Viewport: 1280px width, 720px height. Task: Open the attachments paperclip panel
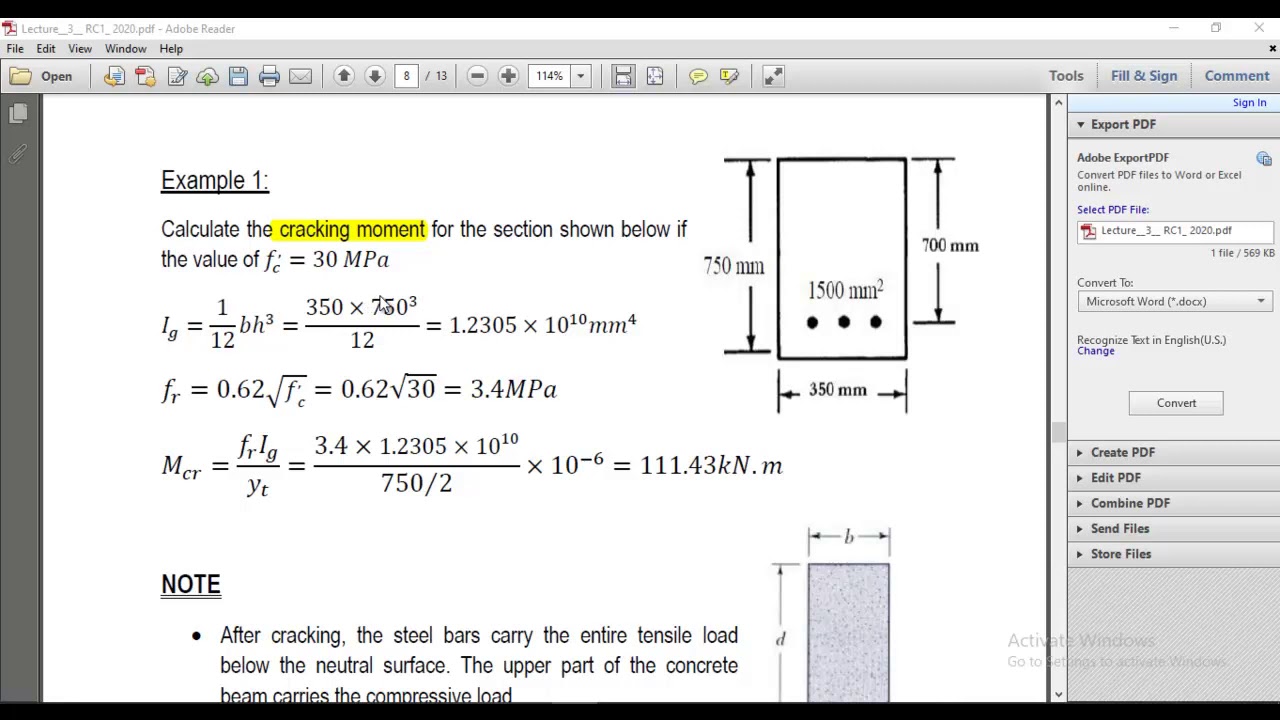[18, 154]
